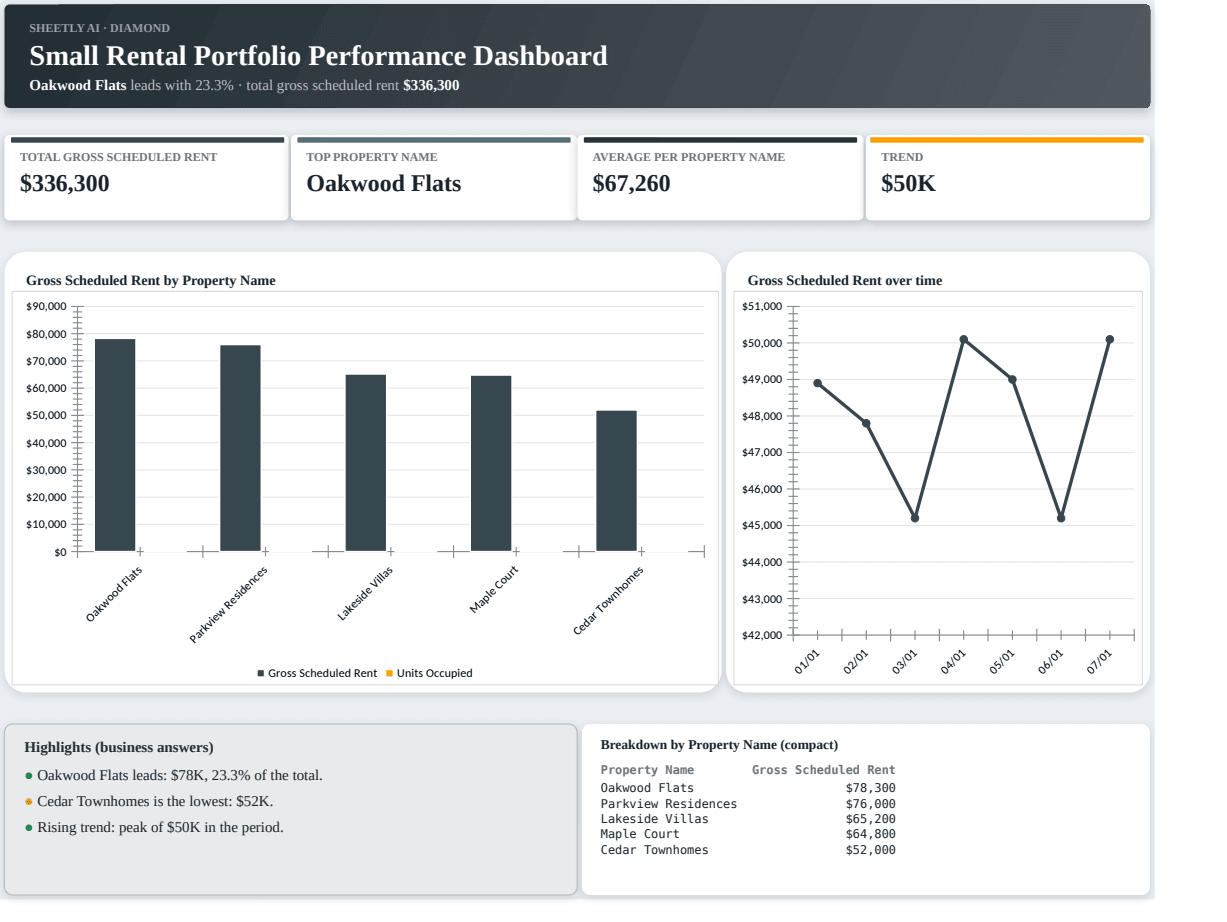Click the $67,260 average value
1227x922 pixels.
[x=631, y=184]
